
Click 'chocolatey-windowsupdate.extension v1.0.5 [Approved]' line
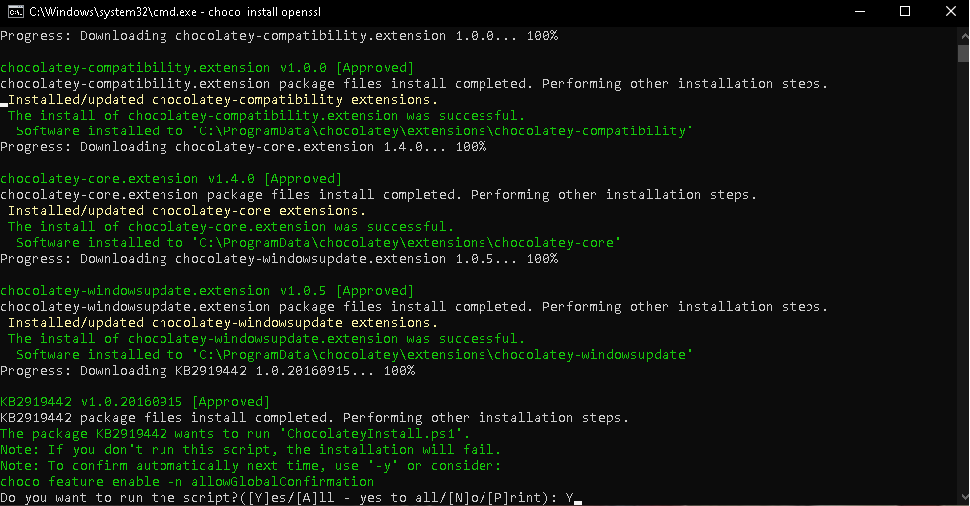207,291
